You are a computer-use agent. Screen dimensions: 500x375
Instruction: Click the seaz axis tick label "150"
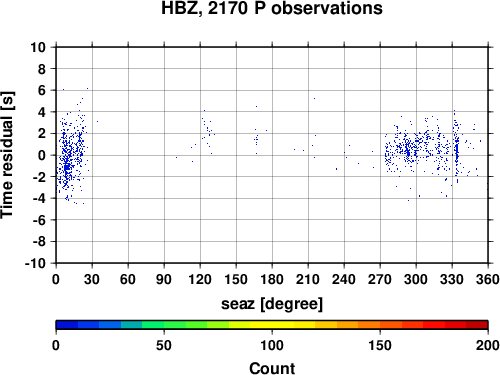[236, 279]
